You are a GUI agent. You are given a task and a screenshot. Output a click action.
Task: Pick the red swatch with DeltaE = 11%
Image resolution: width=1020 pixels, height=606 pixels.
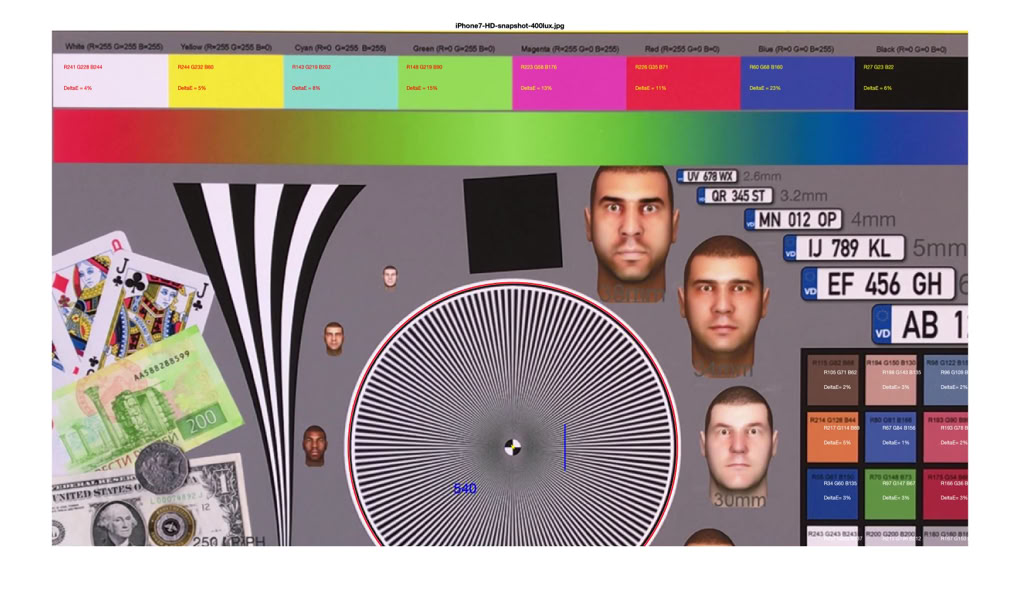pyautogui.click(x=683, y=83)
